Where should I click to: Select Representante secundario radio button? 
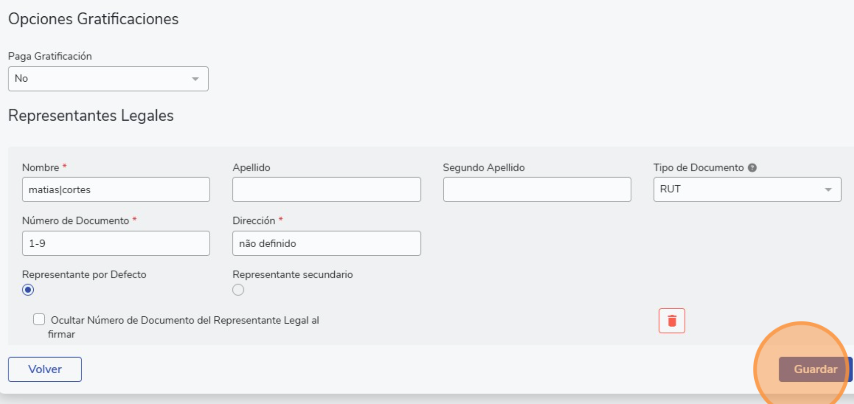click(238, 290)
